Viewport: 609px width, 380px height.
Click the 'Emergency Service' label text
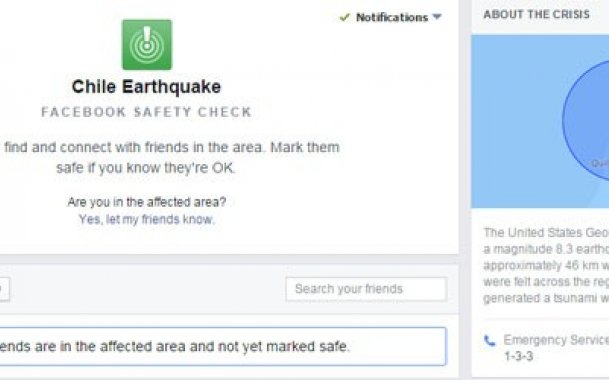[x=556, y=340]
